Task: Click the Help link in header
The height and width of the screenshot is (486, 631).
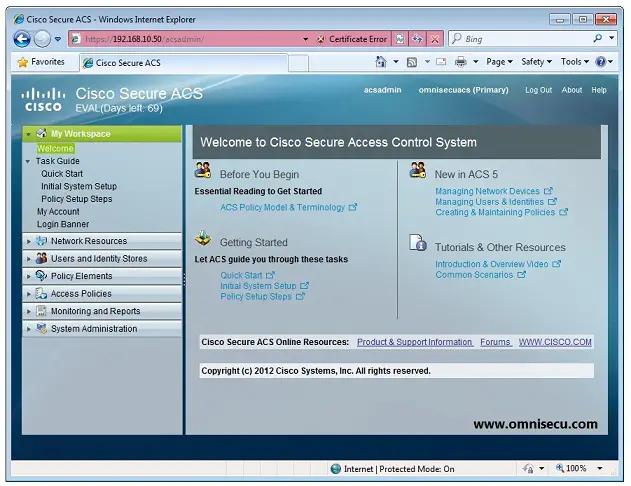Action: tap(599, 90)
